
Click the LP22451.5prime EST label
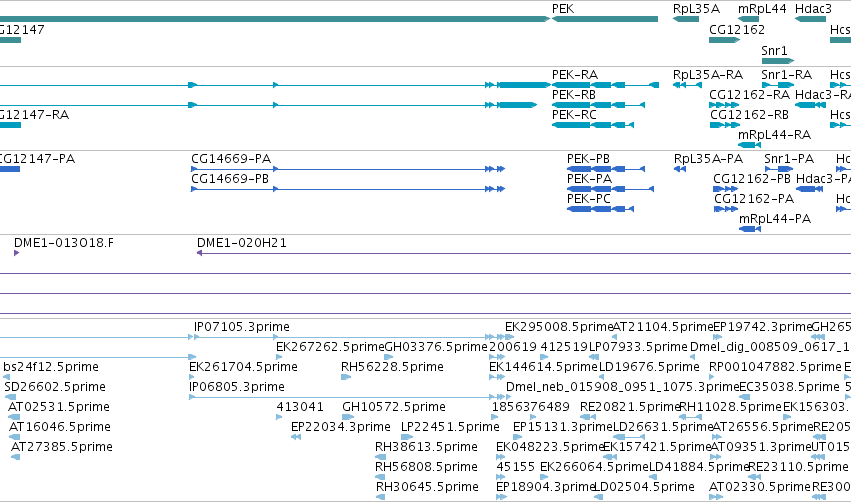(450, 427)
